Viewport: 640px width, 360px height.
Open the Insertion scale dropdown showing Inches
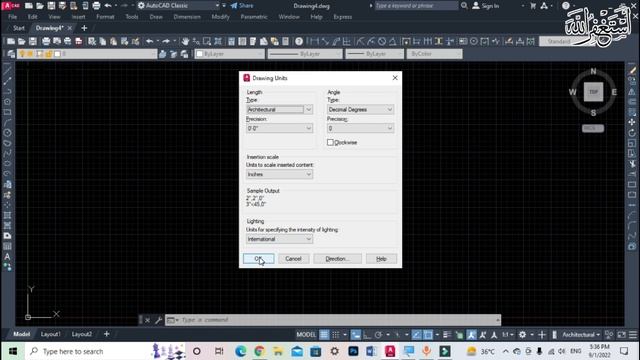[280, 174]
